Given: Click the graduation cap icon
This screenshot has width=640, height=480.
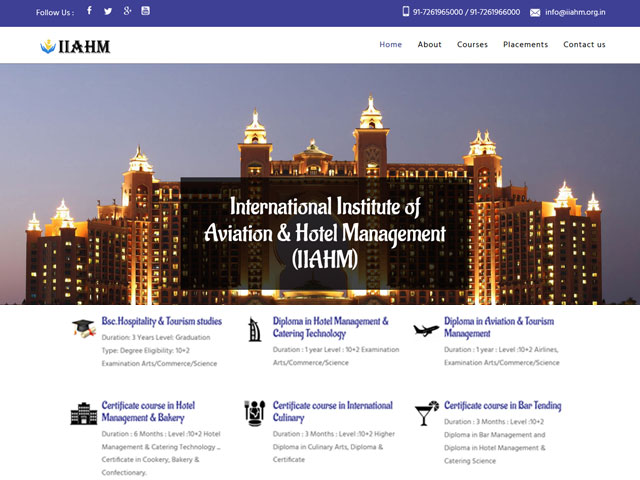Looking at the screenshot, I should pyautogui.click(x=84, y=328).
